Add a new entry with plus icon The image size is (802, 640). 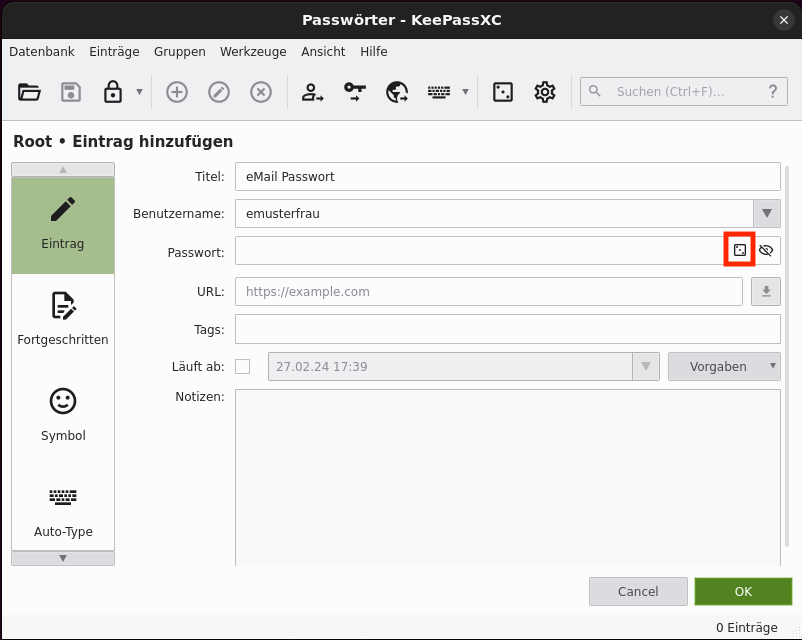click(177, 92)
